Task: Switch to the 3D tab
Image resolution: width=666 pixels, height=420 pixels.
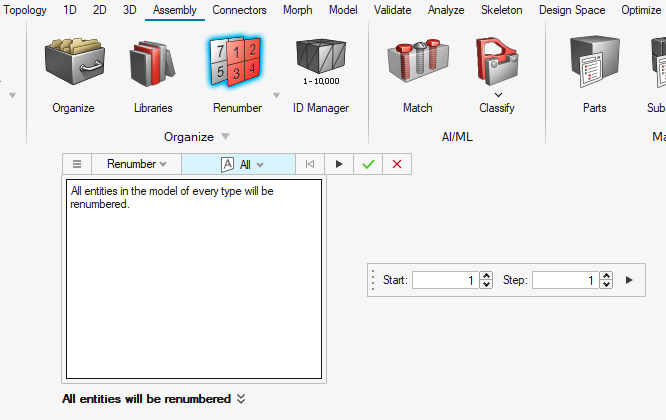Action: pyautogui.click(x=130, y=10)
